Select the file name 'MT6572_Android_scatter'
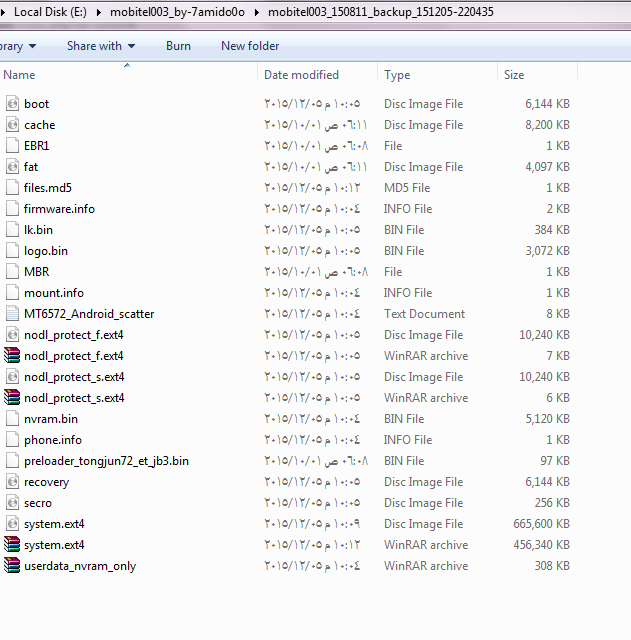 point(89,314)
